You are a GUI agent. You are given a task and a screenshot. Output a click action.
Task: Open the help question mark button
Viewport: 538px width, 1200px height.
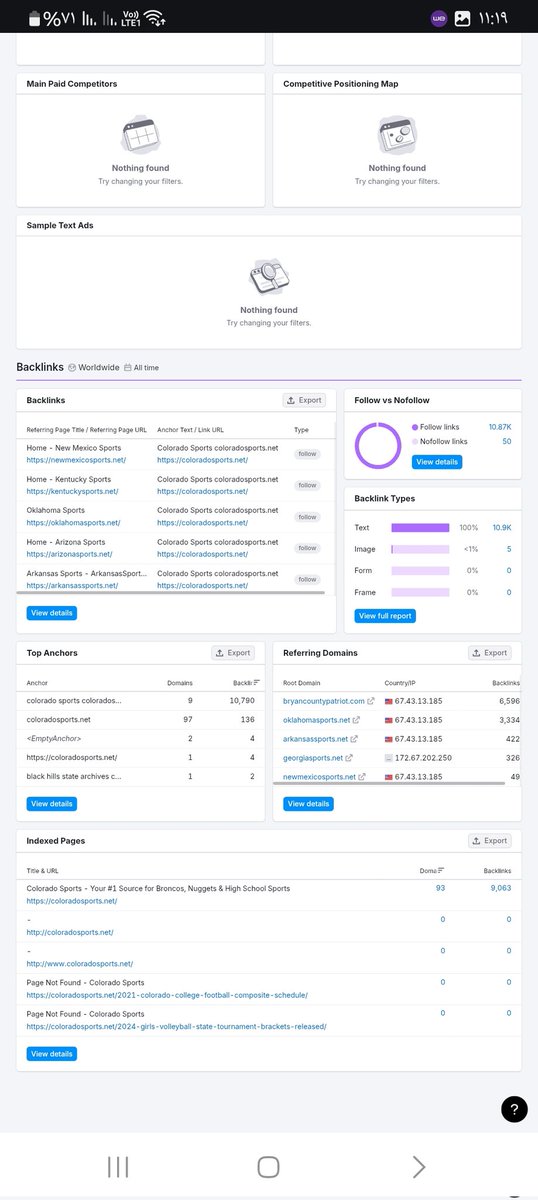513,1108
